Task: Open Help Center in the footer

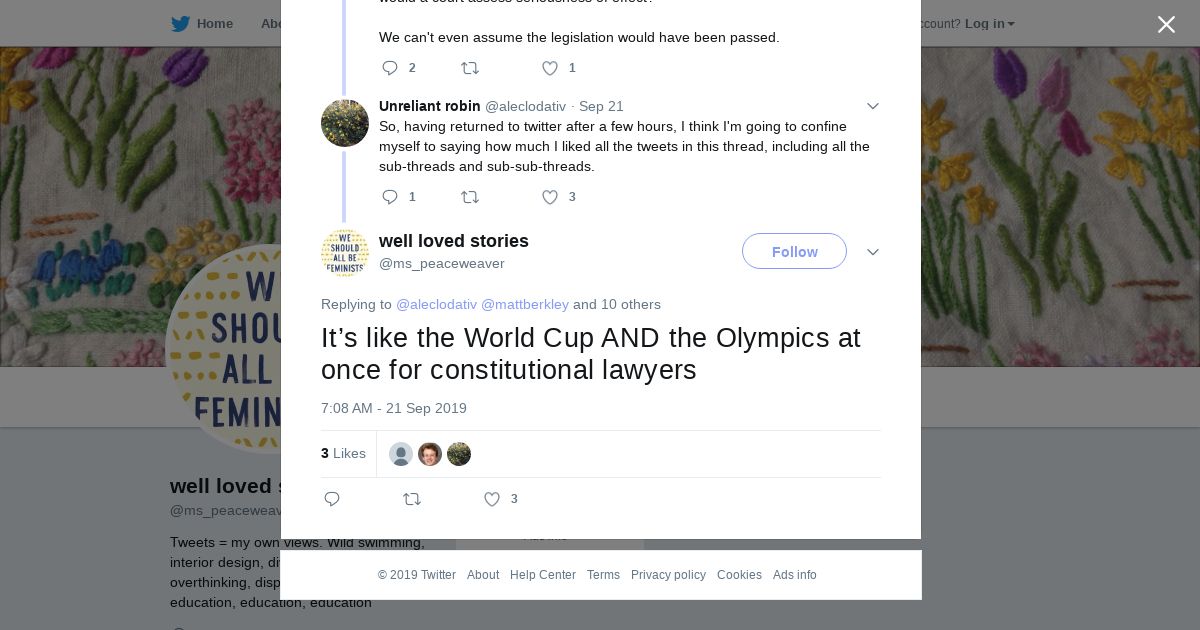Action: point(543,575)
